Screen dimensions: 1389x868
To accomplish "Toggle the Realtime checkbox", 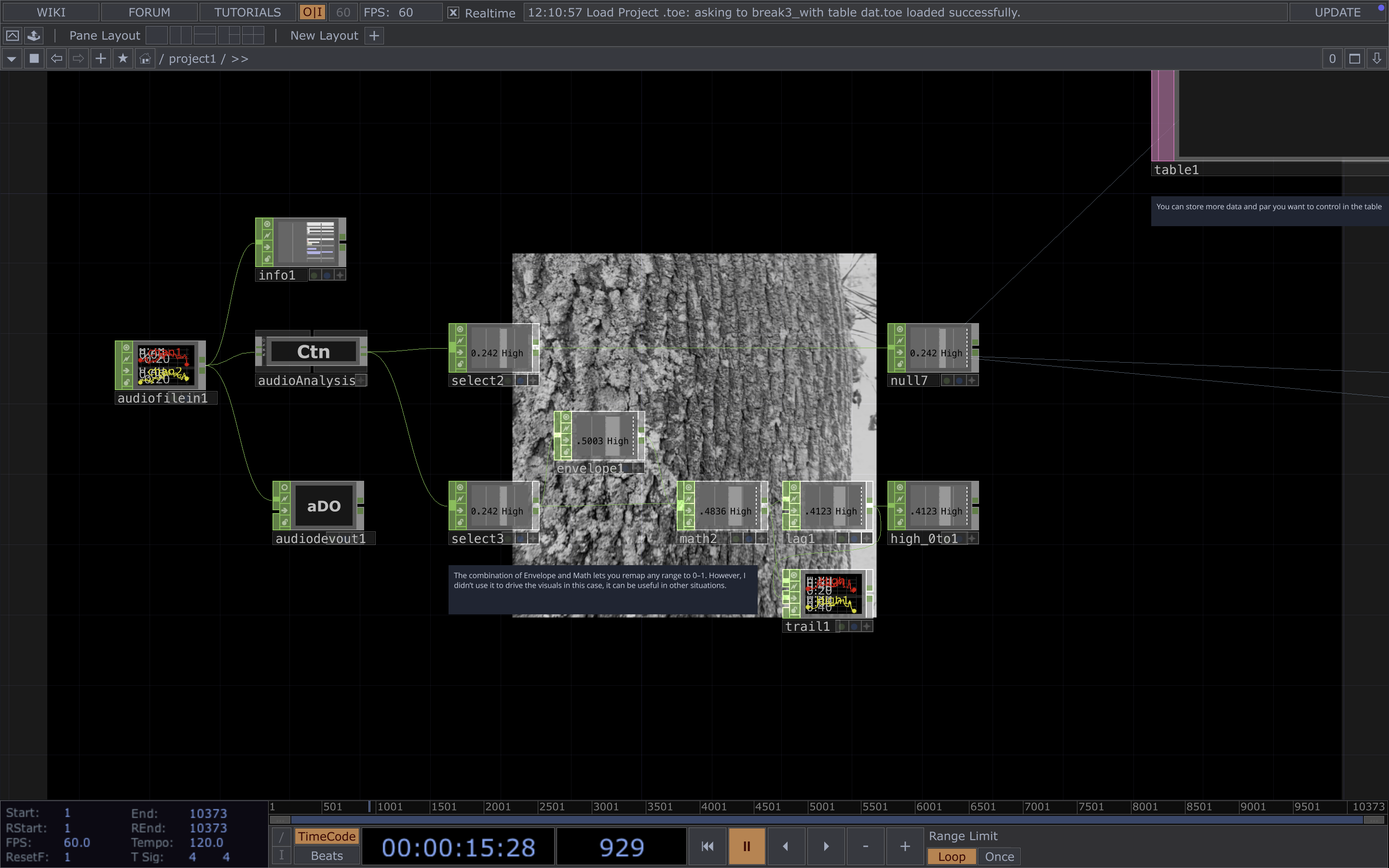I will (453, 13).
